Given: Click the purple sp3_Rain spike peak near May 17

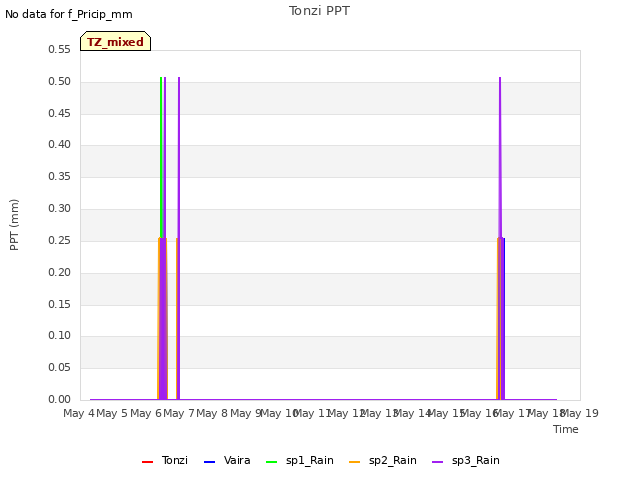Looking at the screenshot, I should (500, 78).
